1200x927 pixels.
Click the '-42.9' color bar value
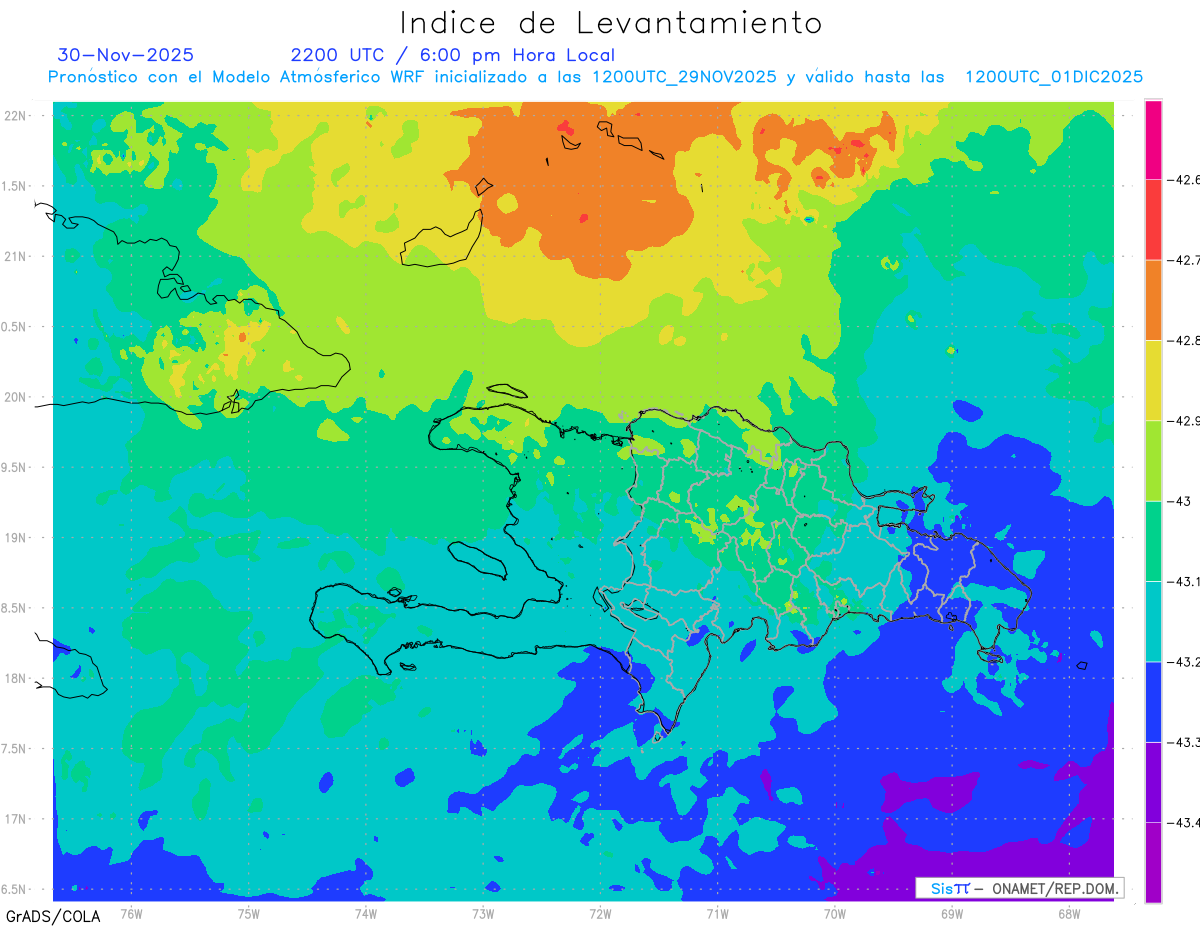coord(1184,421)
